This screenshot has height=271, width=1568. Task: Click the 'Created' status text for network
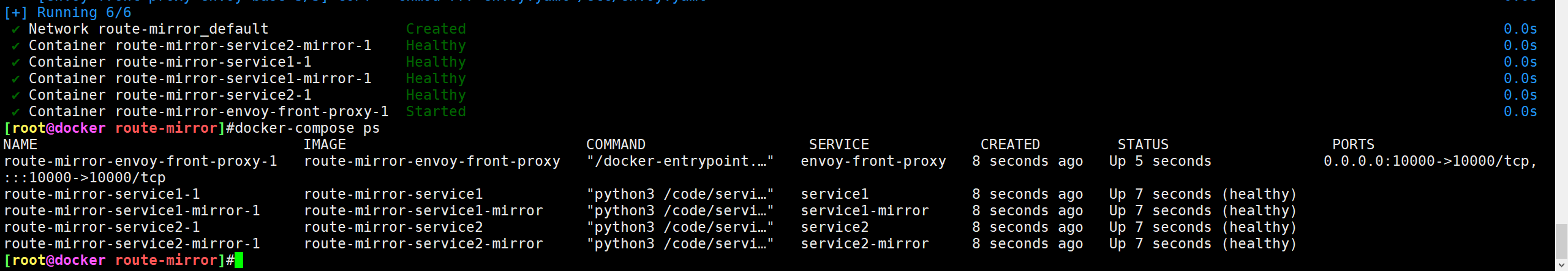point(436,29)
